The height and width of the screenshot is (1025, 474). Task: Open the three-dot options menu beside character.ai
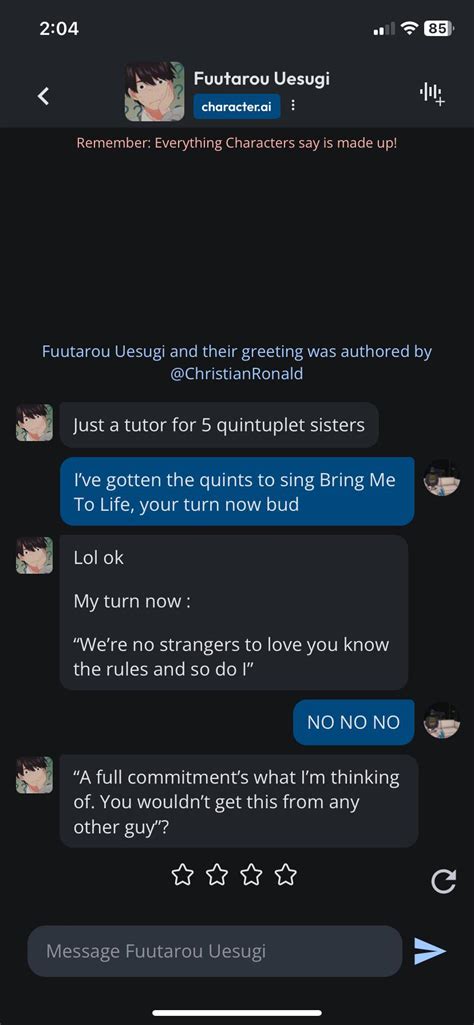pyautogui.click(x=293, y=106)
